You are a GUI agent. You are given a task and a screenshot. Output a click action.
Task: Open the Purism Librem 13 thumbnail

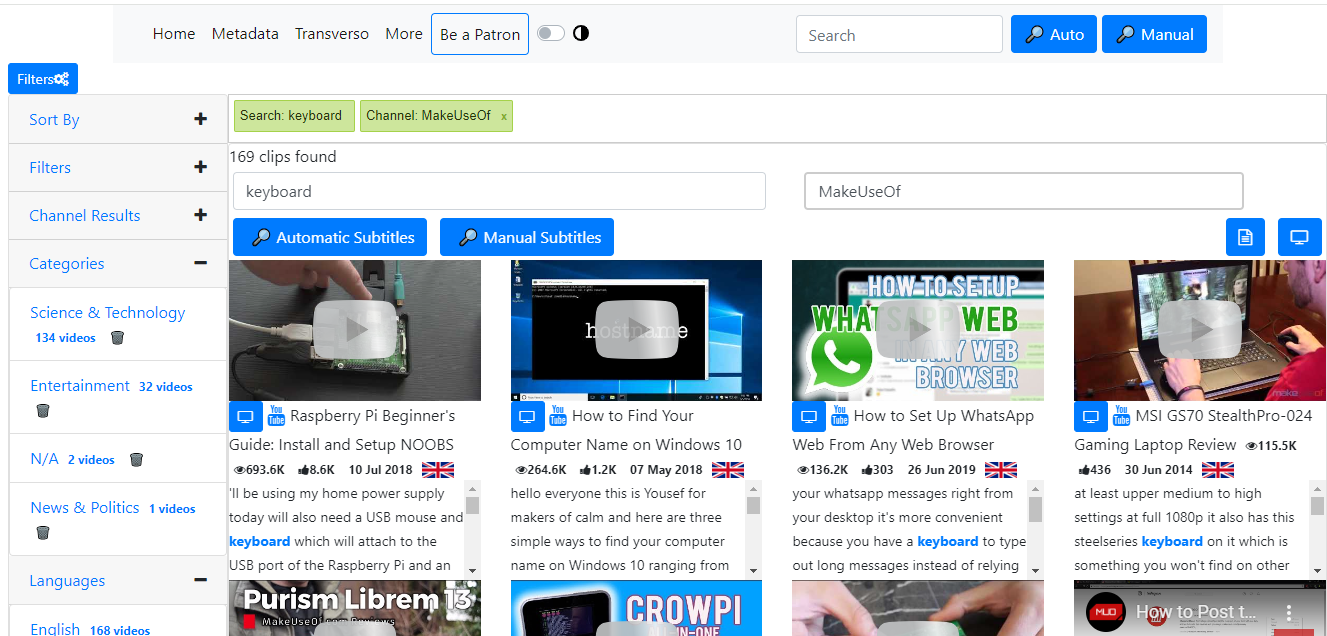tap(355, 608)
